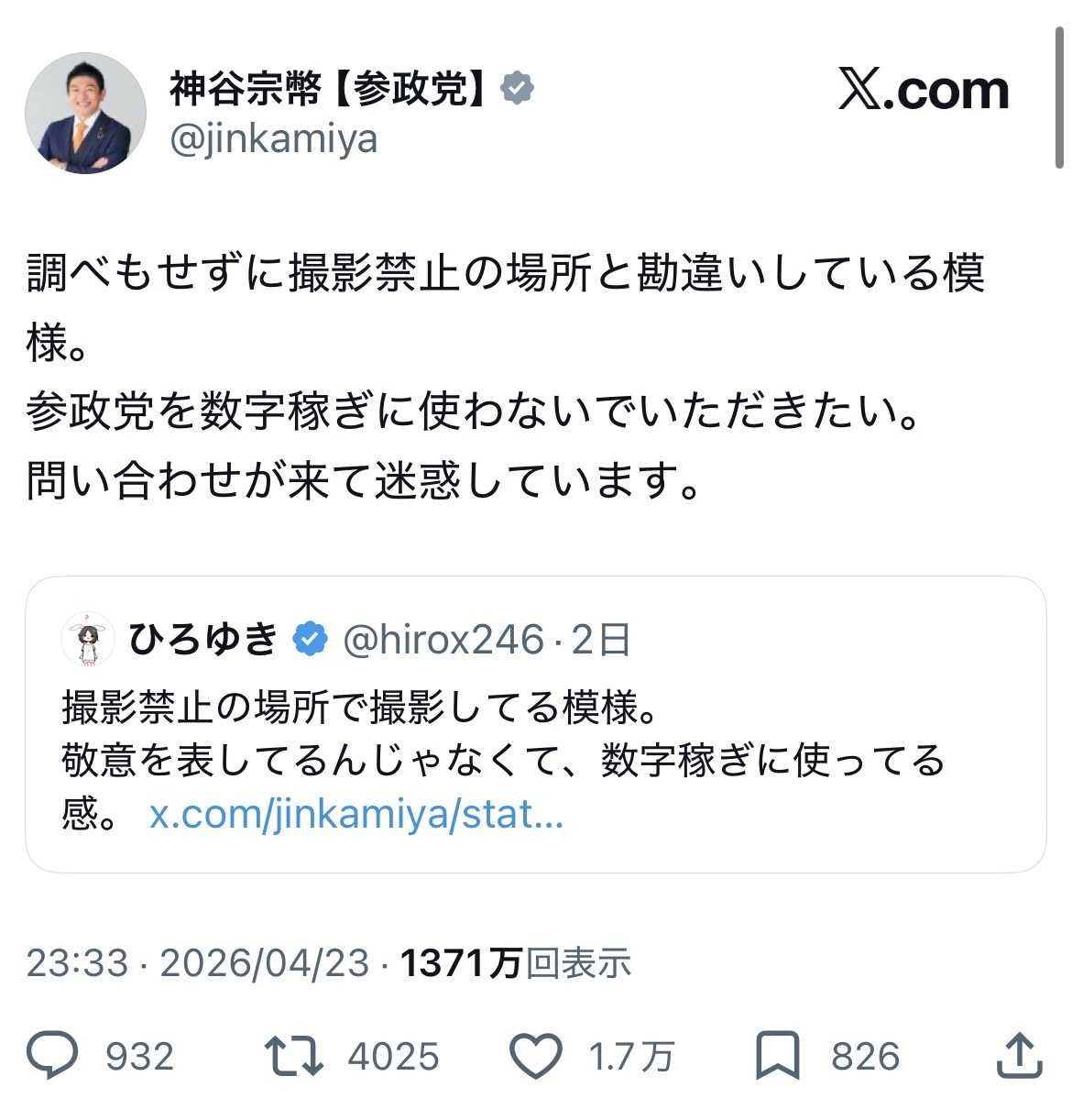This screenshot has height=1120, width=1072.
Task: Bookmark this post with the bookmark icon
Action: pos(778,1056)
